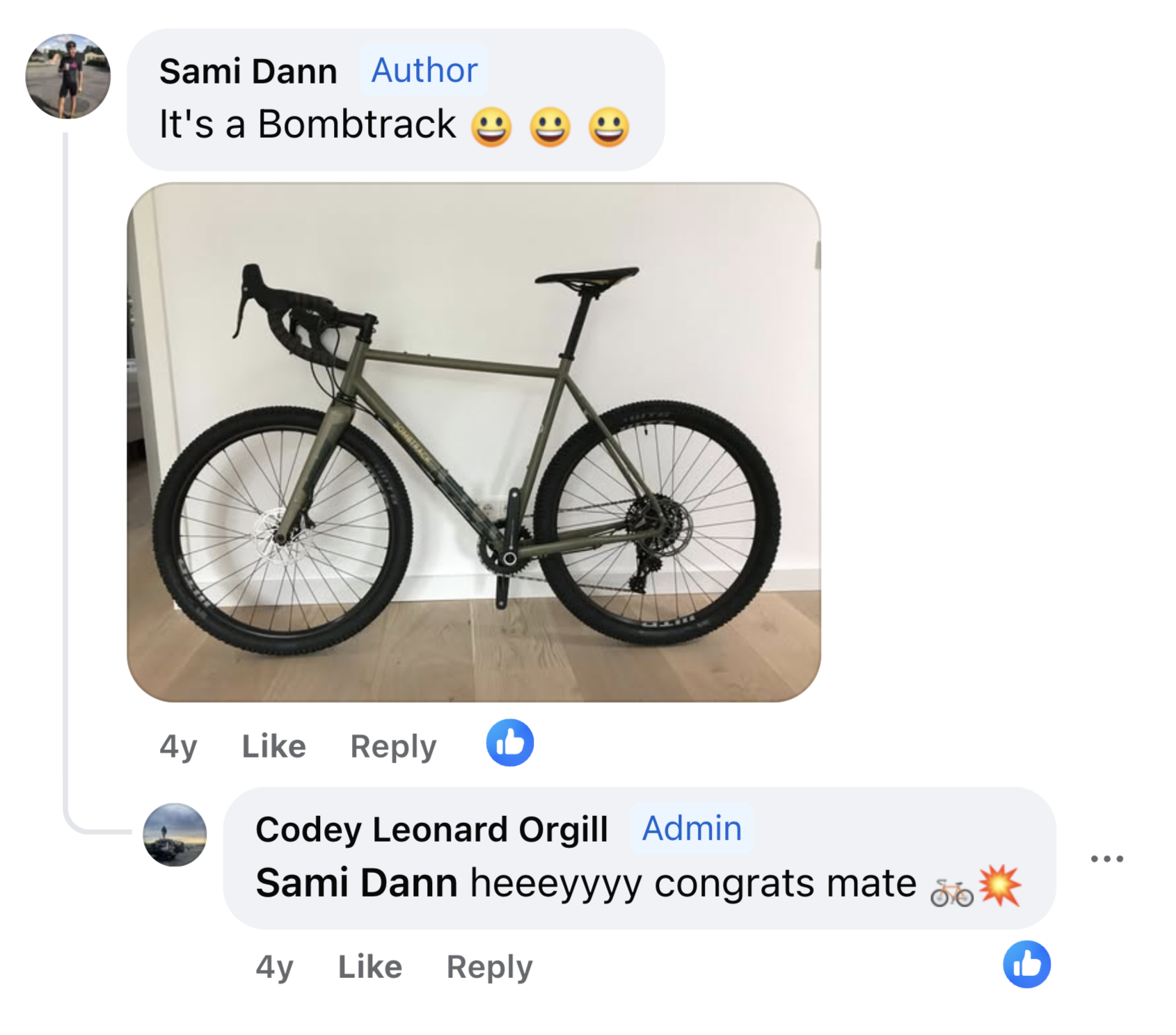This screenshot has height=1035, width=1176.
Task: Click the Author badge next to Sami Dann
Action: 424,70
